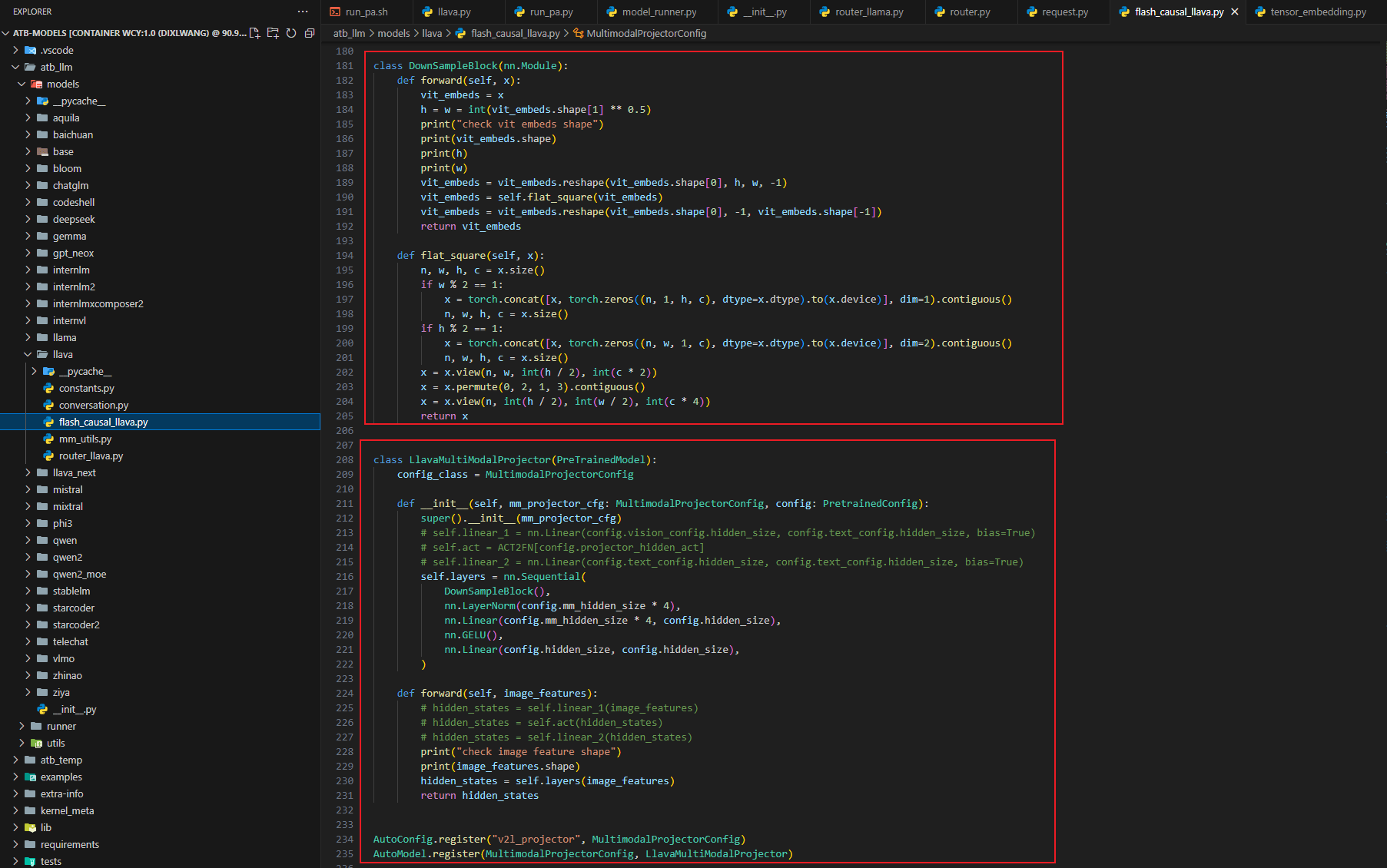1387x868 pixels.
Task: Switch to router_llama.py tab
Action: tap(869, 12)
